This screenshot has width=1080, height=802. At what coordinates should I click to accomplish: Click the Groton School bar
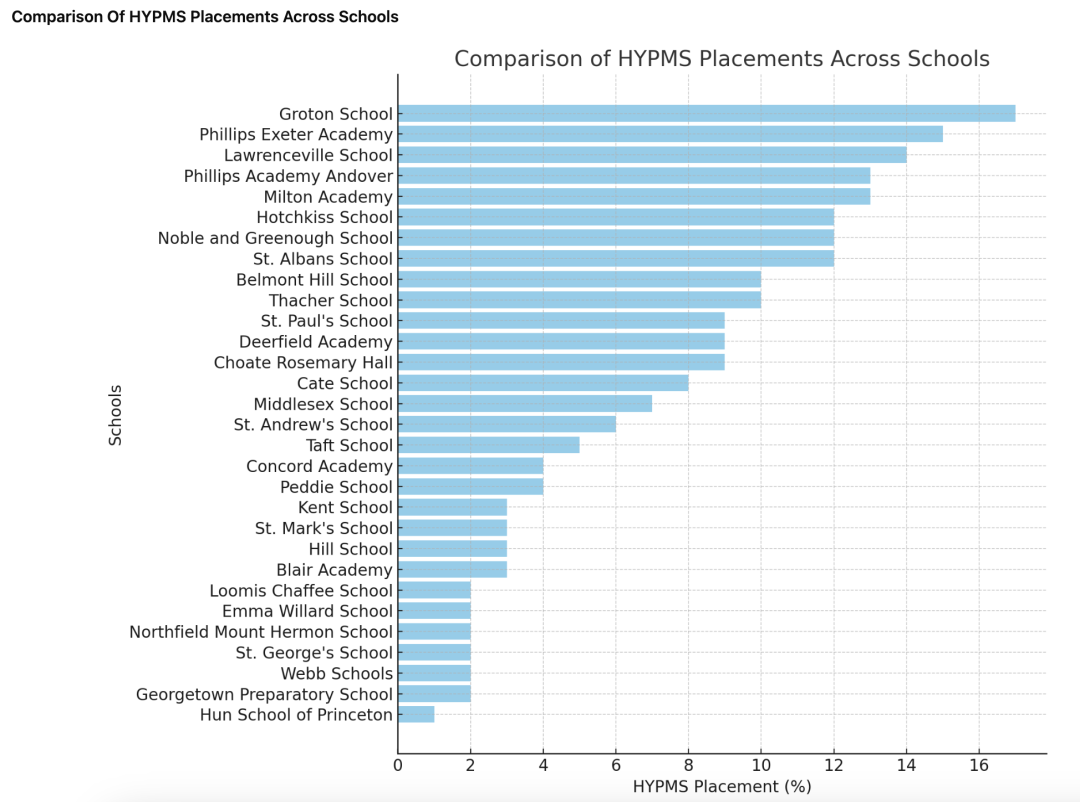pyautogui.click(x=706, y=114)
